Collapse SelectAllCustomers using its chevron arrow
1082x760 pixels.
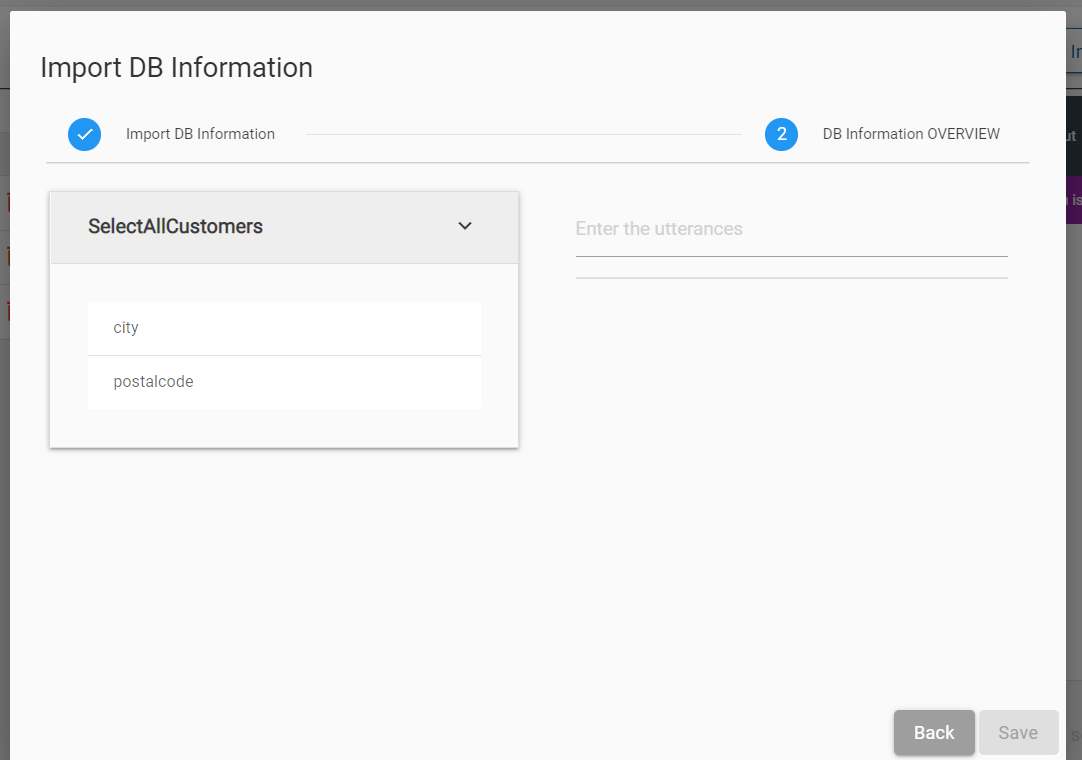[x=465, y=226]
